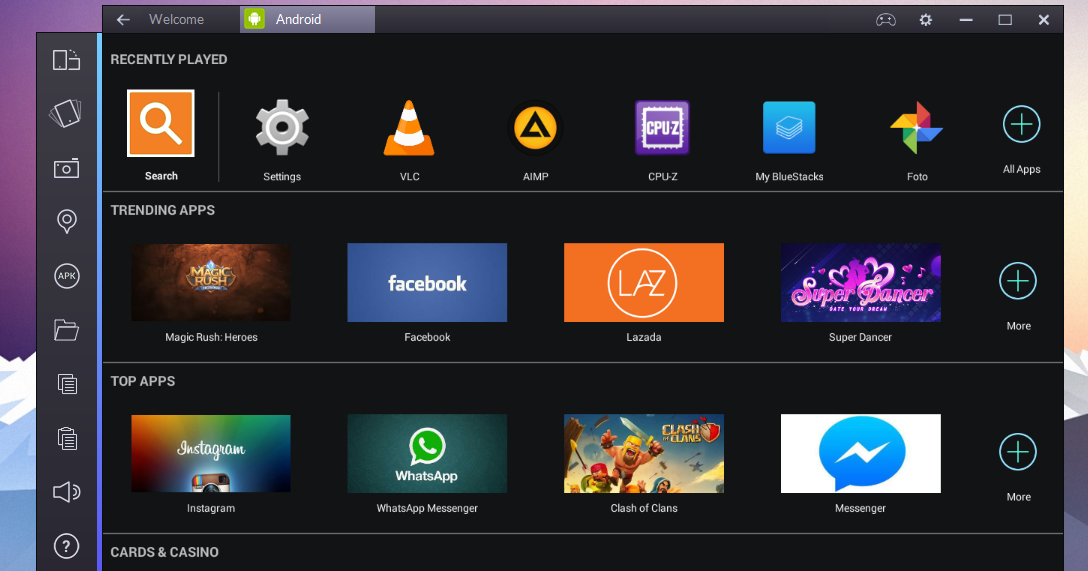The width and height of the screenshot is (1088, 571).
Task: Set location with the pin icon
Action: [x=67, y=222]
